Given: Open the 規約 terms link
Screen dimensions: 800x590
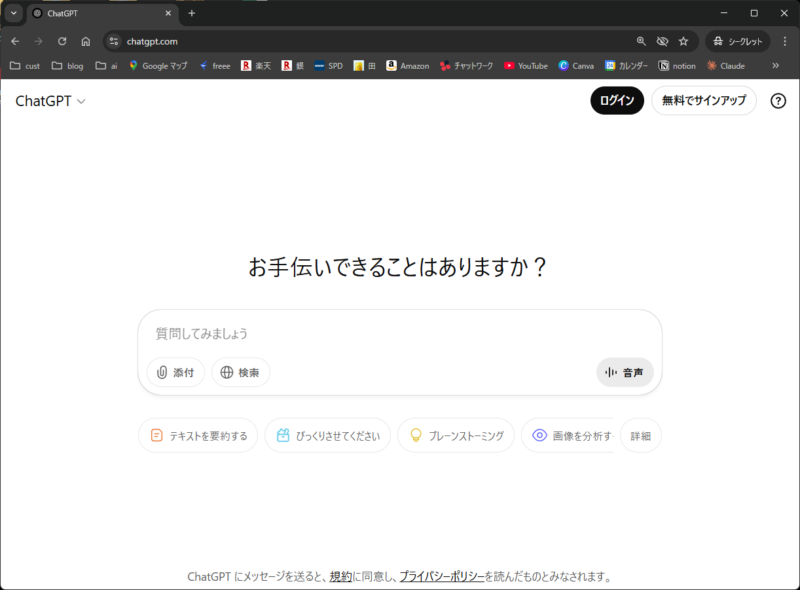Looking at the screenshot, I should click(340, 577).
